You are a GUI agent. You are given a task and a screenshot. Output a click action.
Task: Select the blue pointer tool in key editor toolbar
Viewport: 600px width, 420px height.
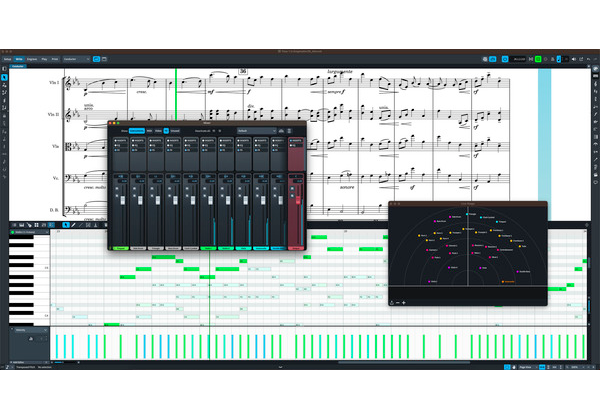(66, 225)
